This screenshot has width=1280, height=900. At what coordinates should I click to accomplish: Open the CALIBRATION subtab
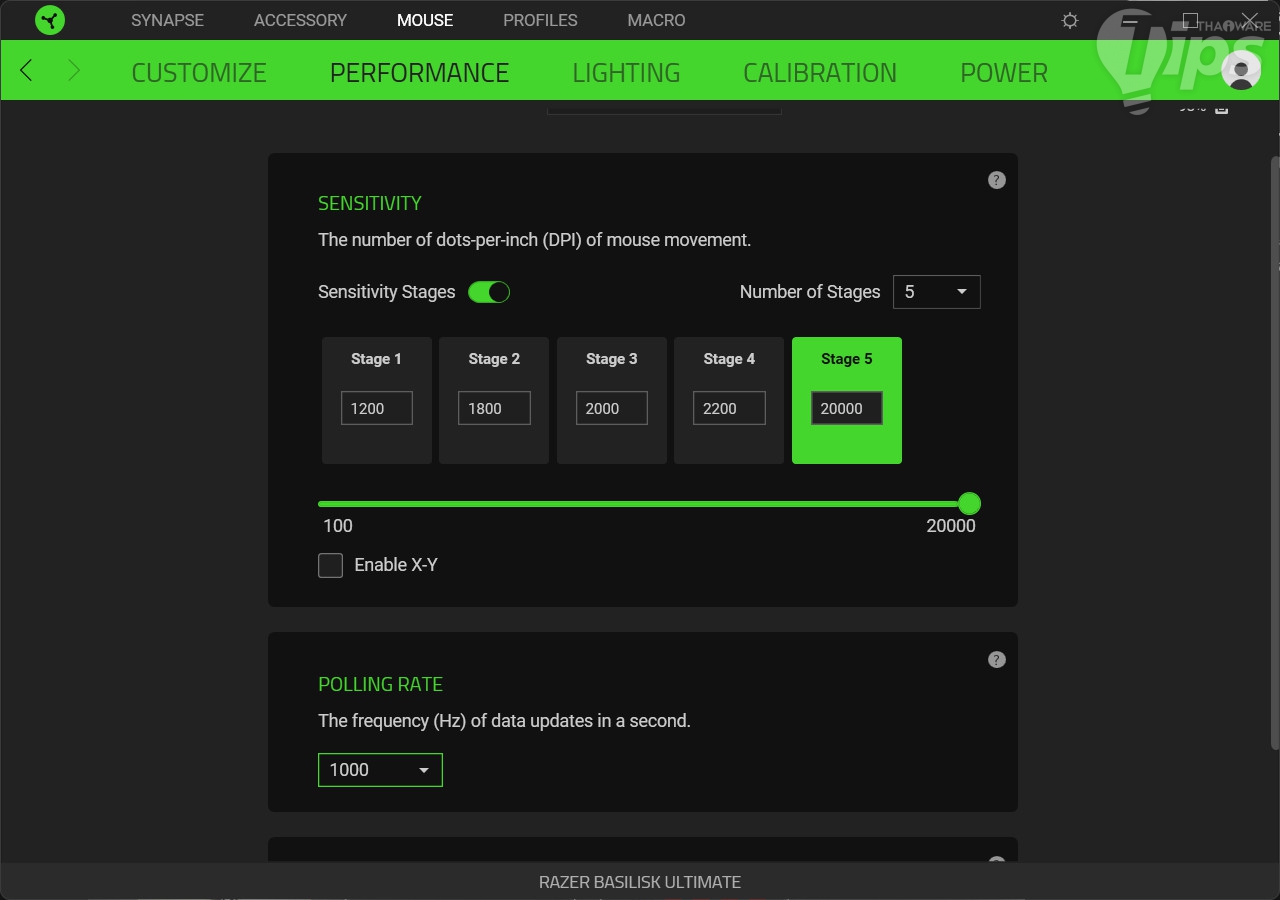820,73
